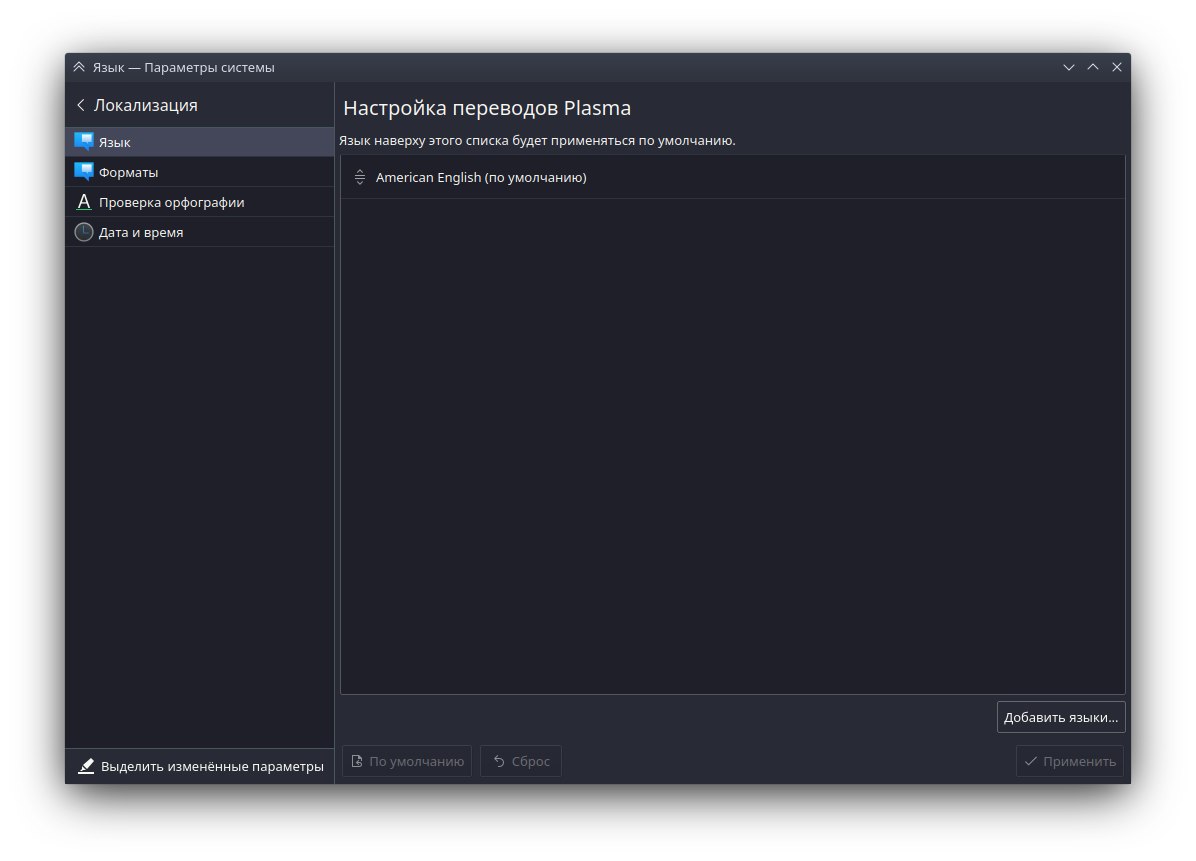Grab the reorder handle of American English
Image resolution: width=1196 pixels, height=861 pixels.
(x=360, y=178)
